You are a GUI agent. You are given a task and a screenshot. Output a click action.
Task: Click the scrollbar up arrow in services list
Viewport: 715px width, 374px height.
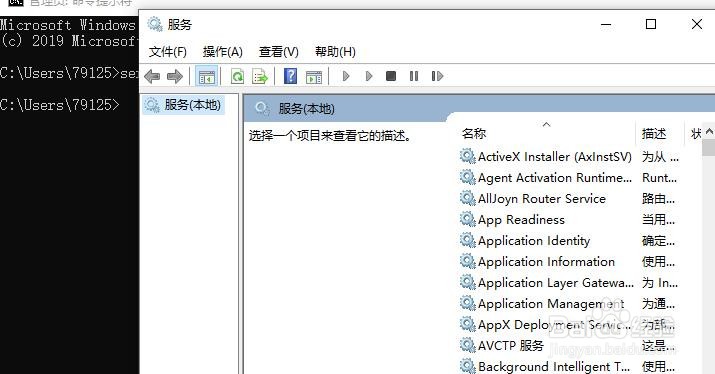[709, 131]
